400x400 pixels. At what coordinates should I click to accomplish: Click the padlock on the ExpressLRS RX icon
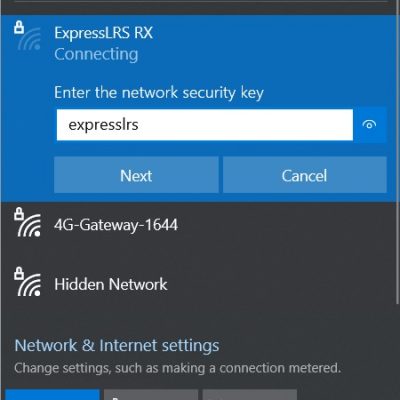[19, 27]
